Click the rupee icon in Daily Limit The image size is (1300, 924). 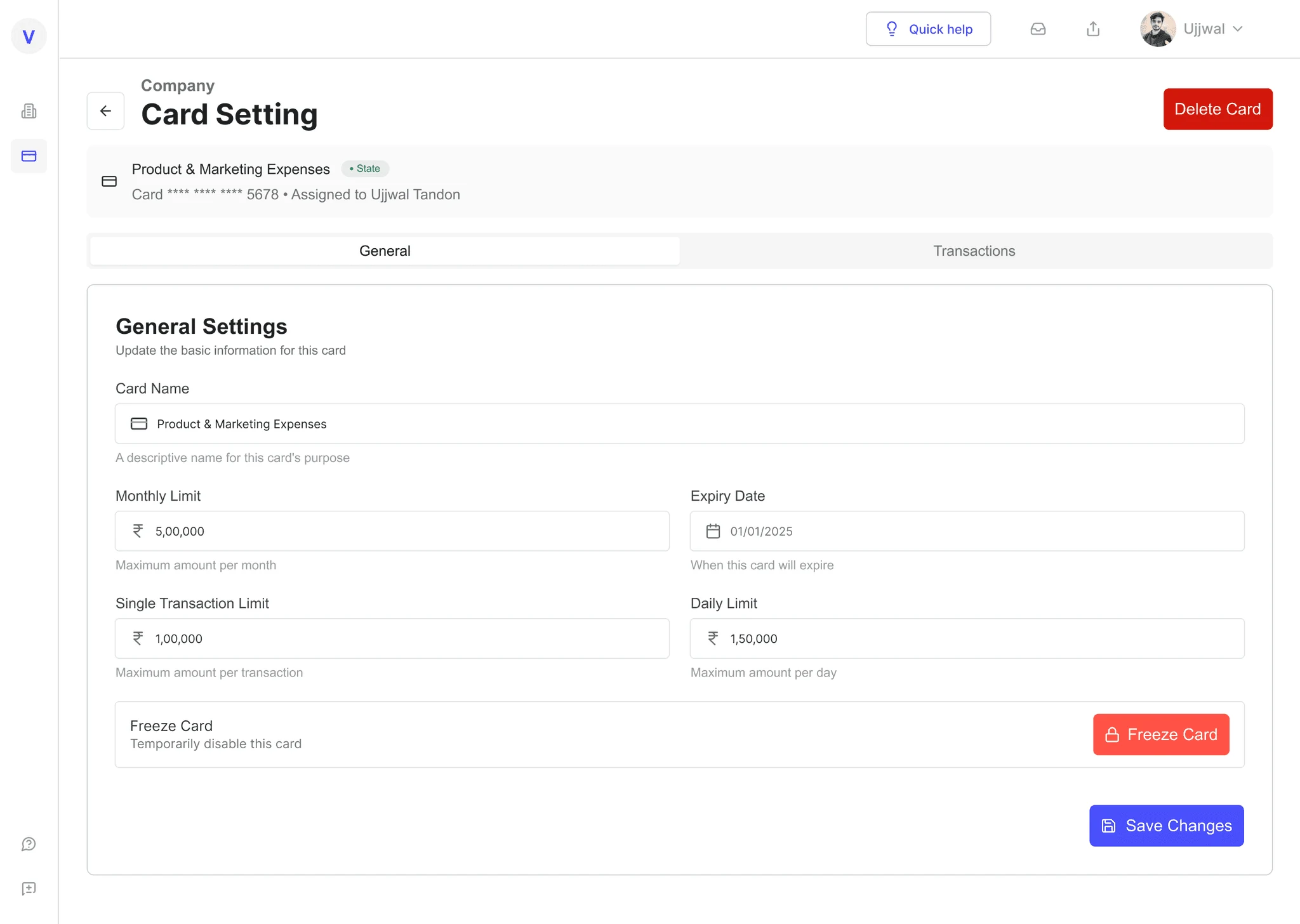pos(713,638)
